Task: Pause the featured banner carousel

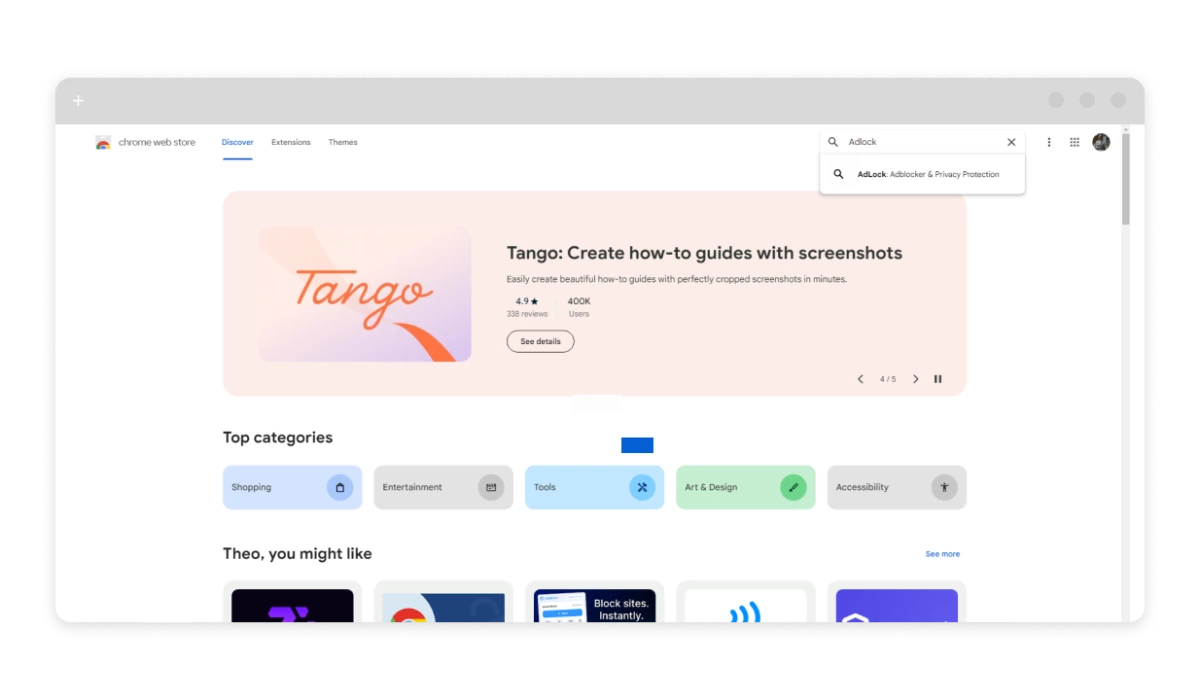Action: coord(938,379)
